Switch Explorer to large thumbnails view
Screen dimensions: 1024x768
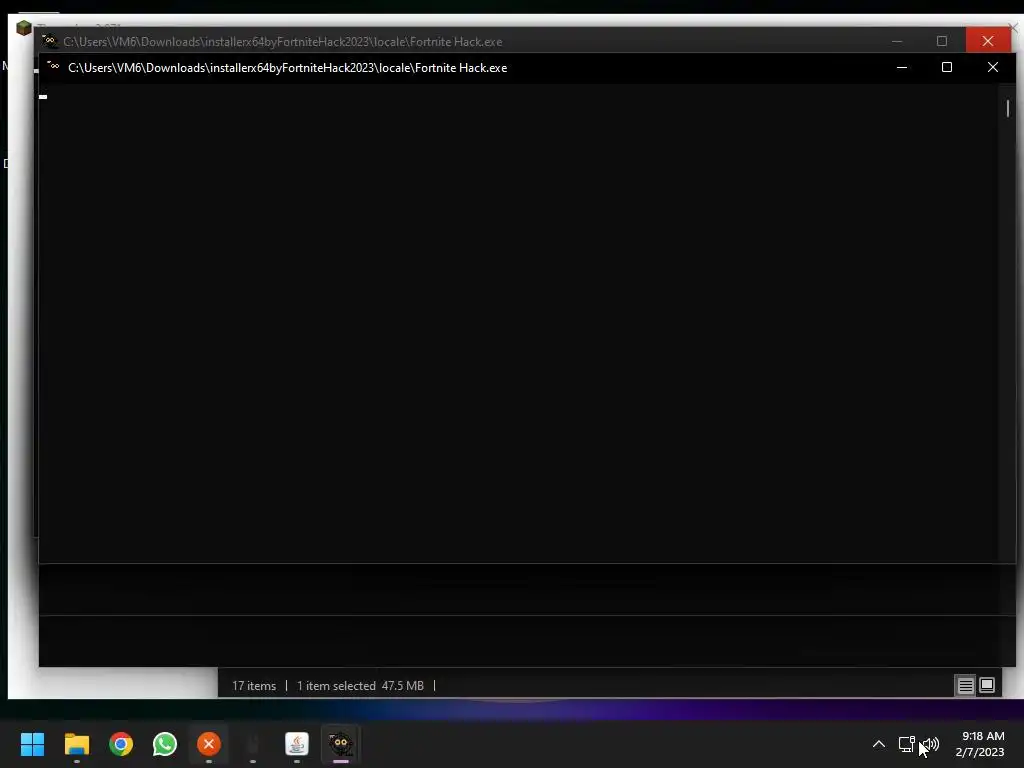coord(987,685)
